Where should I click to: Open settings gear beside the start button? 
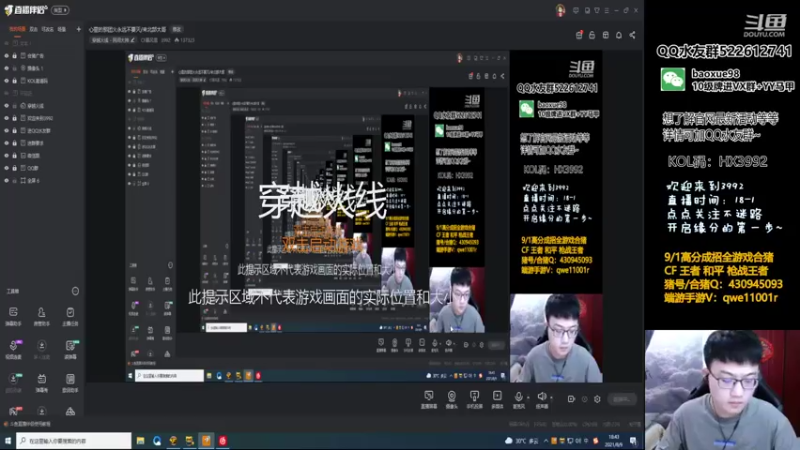(597, 399)
